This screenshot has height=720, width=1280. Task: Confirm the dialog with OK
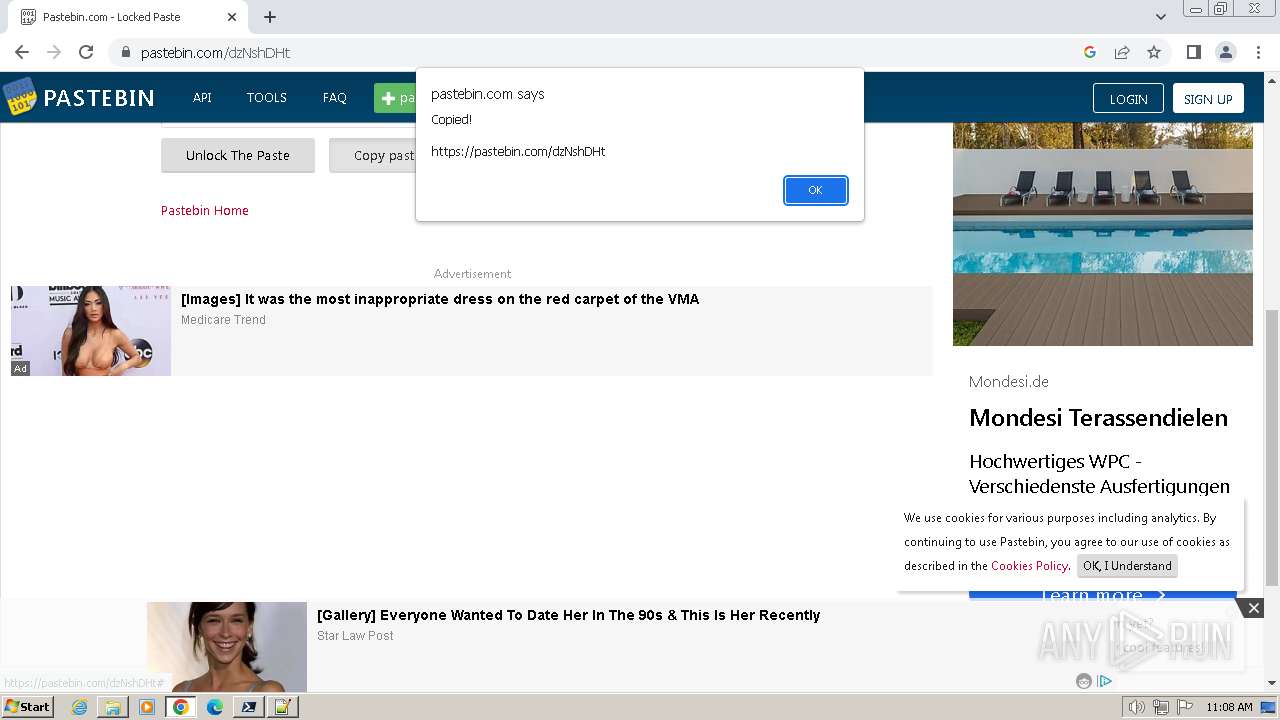pyautogui.click(x=815, y=190)
